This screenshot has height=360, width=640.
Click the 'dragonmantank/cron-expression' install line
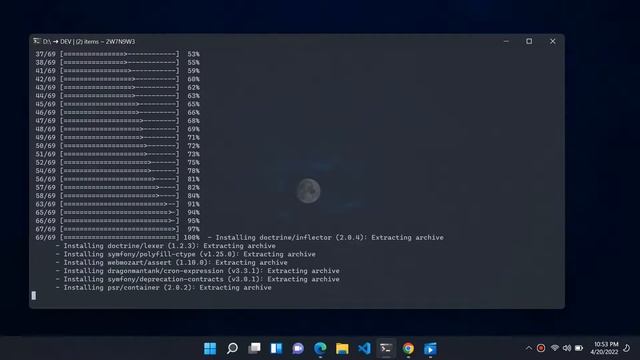[x=198, y=271]
